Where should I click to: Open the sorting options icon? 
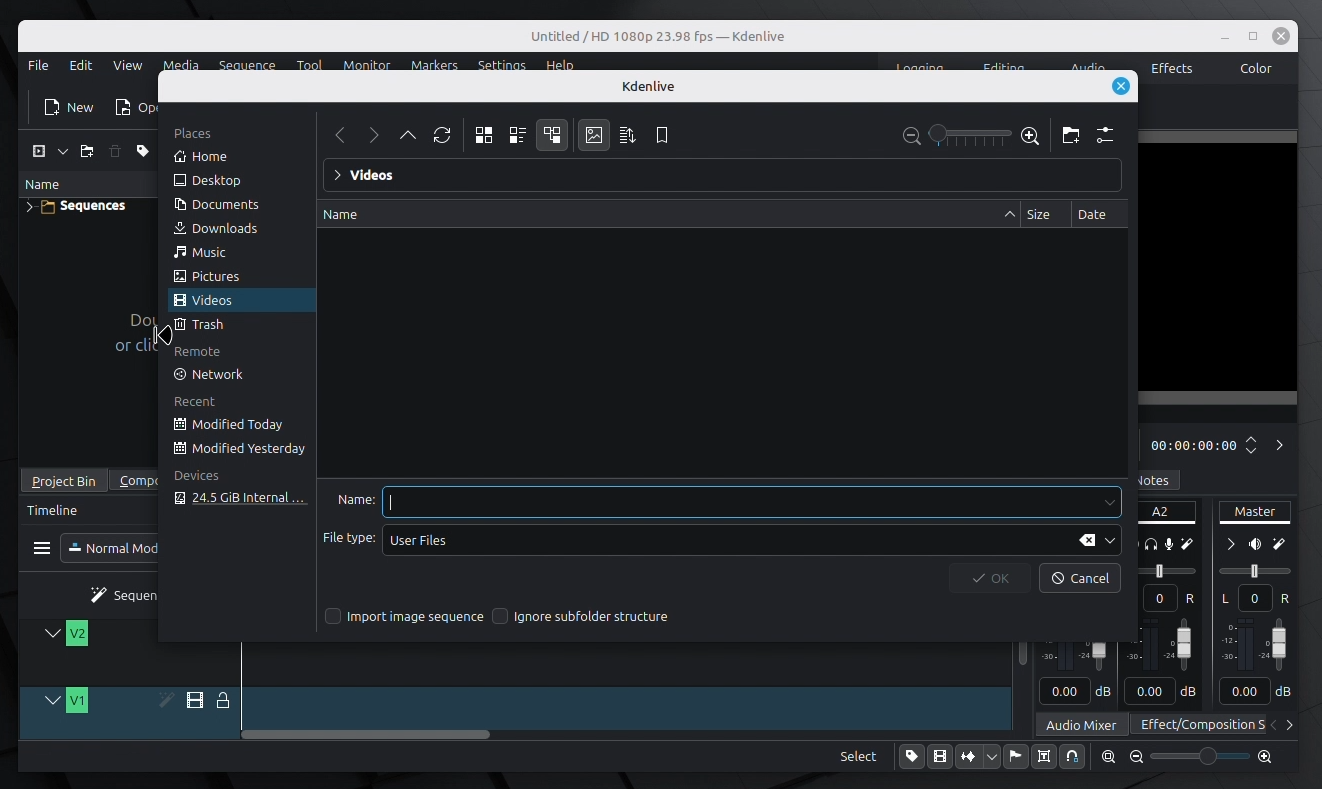pos(628,135)
